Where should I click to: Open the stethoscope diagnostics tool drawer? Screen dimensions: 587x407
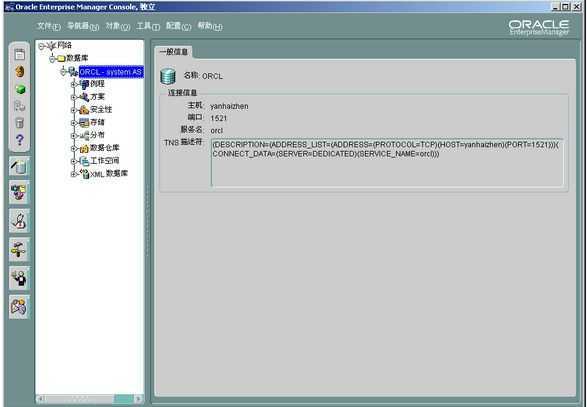pos(19,221)
